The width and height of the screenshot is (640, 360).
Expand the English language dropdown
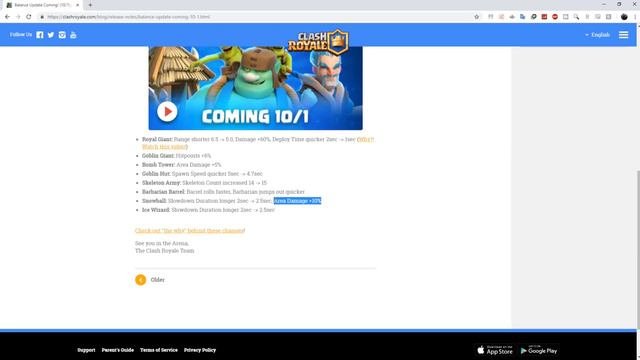pos(597,35)
